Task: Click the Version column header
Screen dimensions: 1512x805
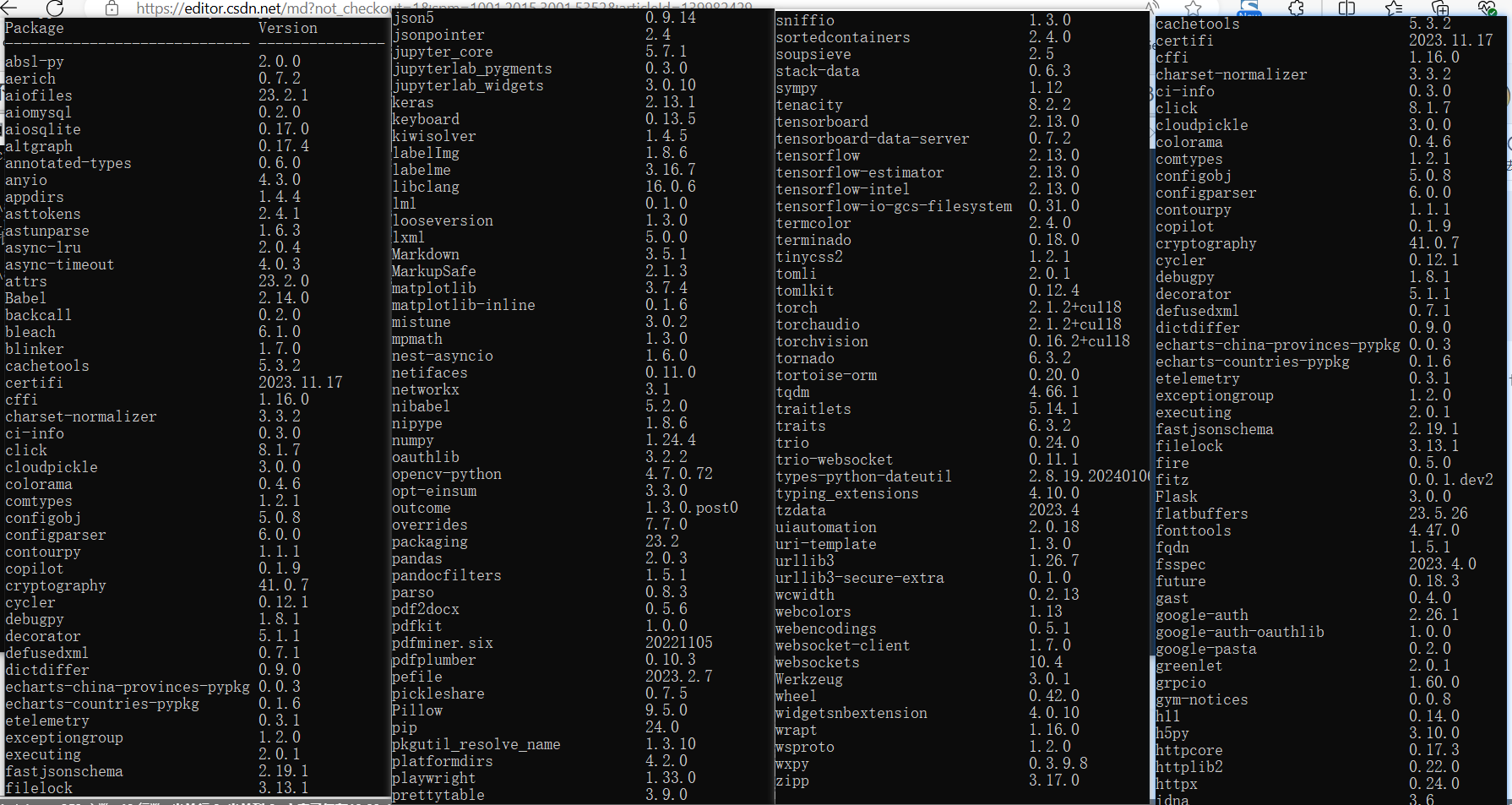Action: (x=288, y=28)
